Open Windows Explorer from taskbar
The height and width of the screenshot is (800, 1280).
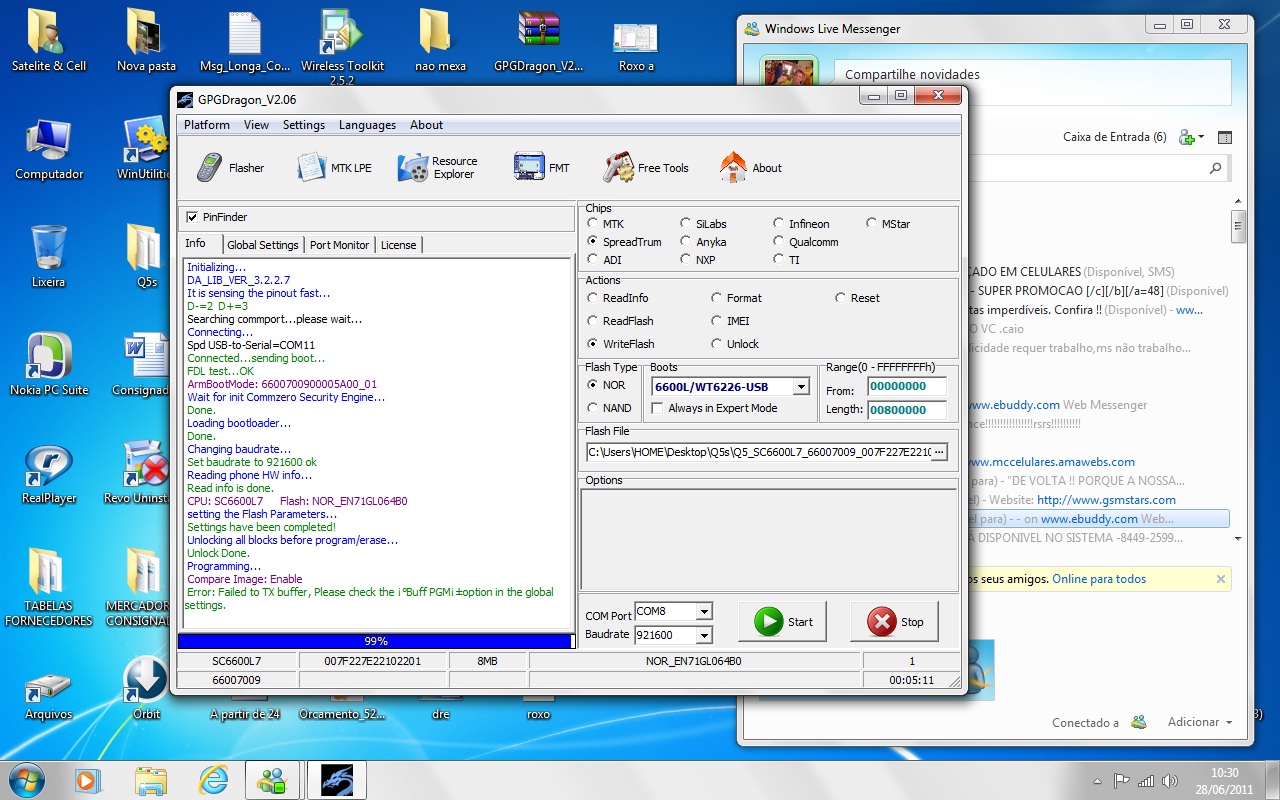[150, 779]
